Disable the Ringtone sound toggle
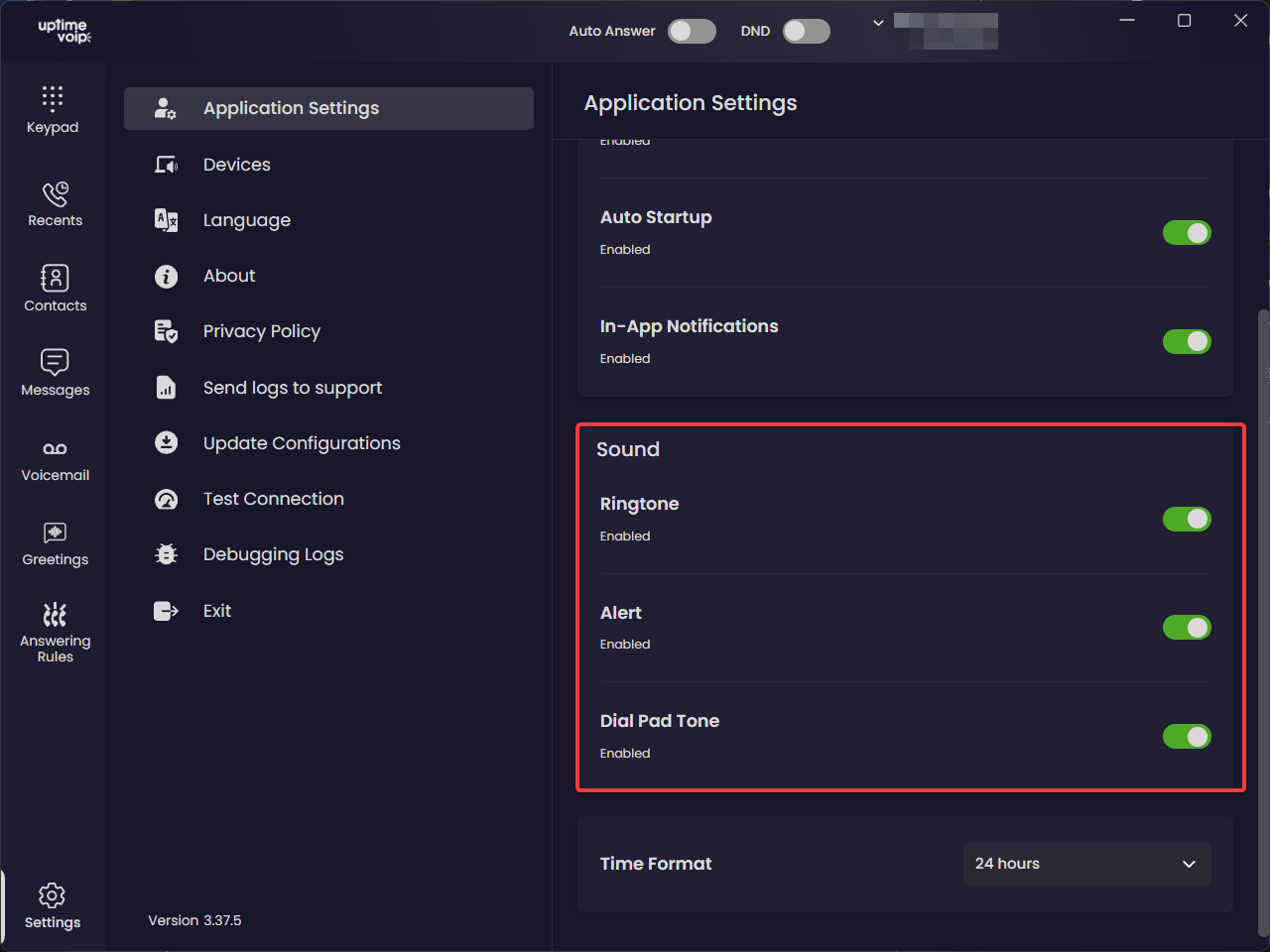The height and width of the screenshot is (952, 1270). coord(1187,519)
